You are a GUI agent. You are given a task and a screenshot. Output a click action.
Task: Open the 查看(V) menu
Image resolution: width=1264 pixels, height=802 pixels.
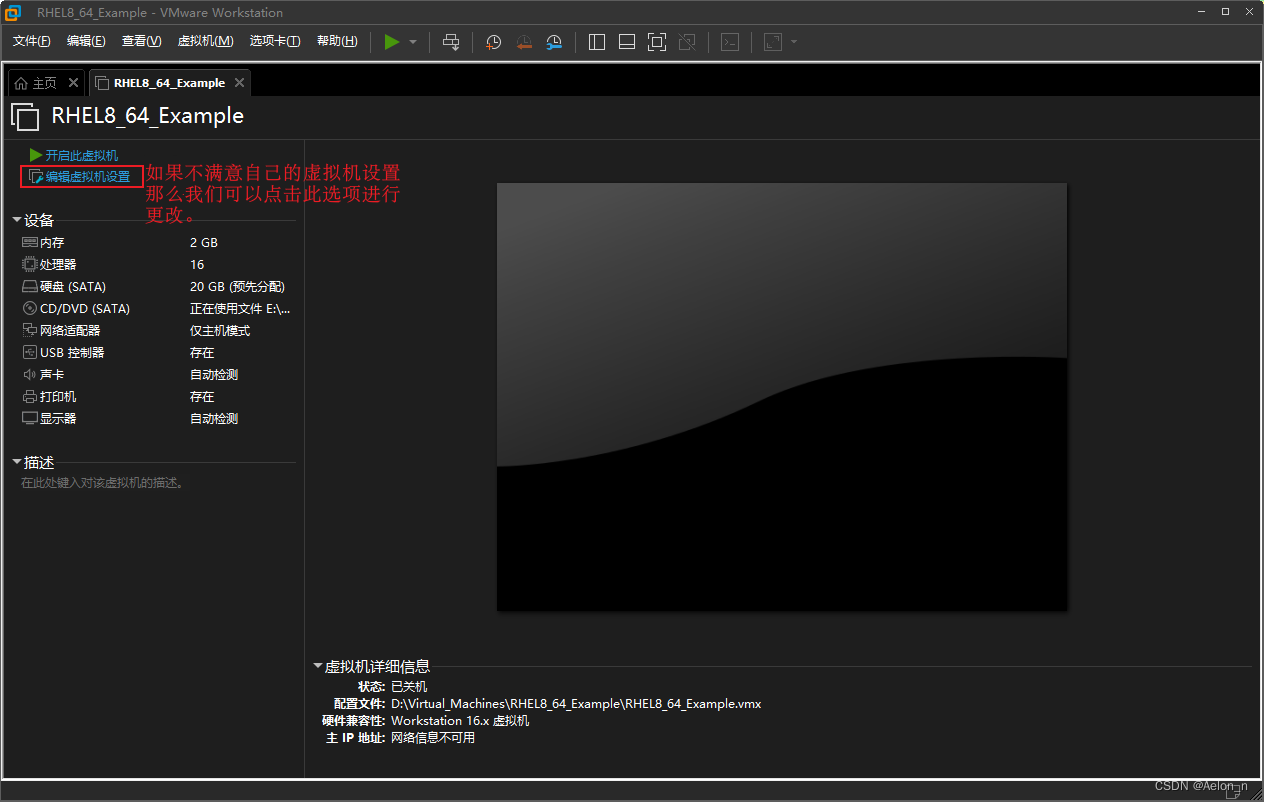pos(141,41)
